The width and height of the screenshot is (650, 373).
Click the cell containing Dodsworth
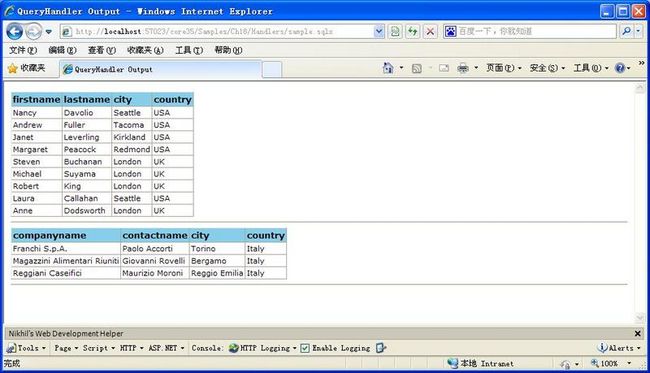click(87, 211)
